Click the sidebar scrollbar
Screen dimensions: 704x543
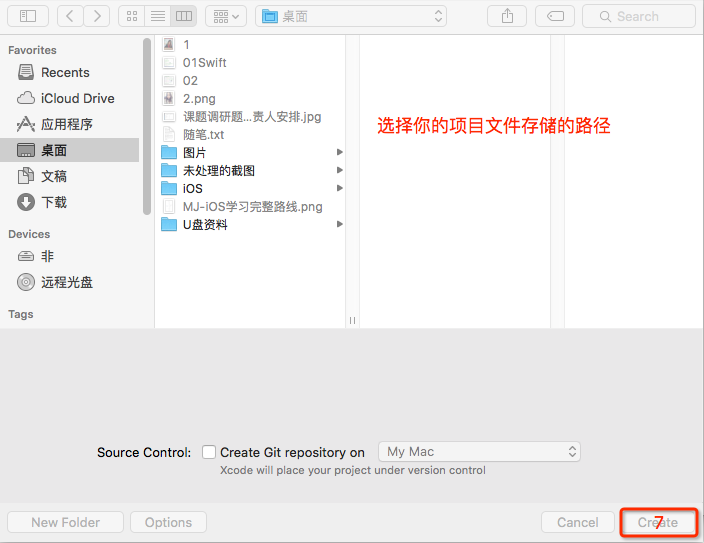tap(146, 127)
